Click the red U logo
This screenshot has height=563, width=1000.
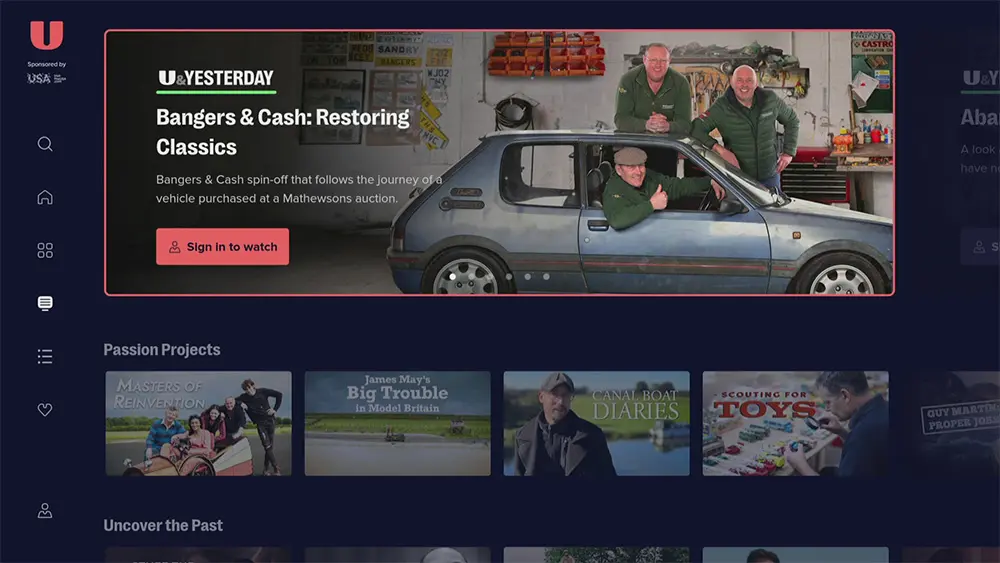pyautogui.click(x=47, y=35)
